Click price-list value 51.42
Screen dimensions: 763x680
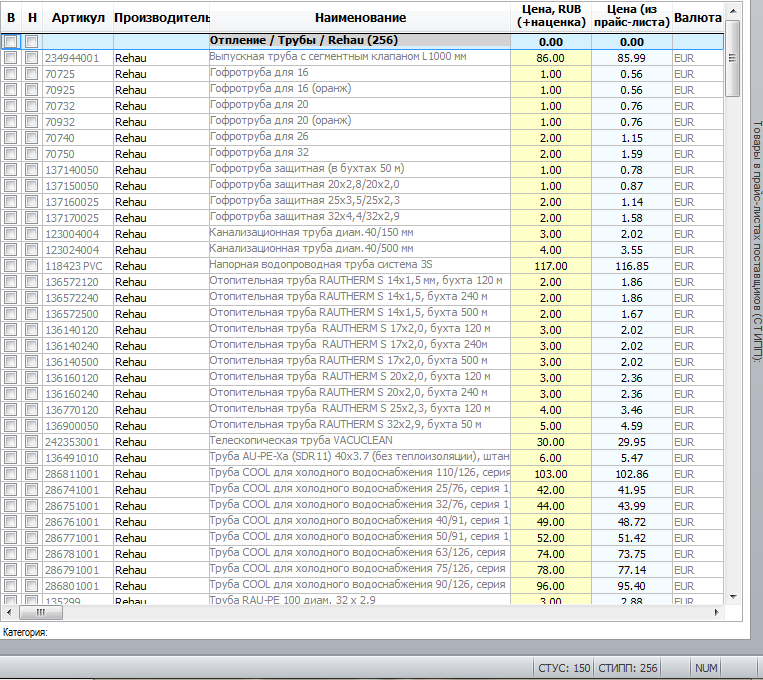(632, 538)
